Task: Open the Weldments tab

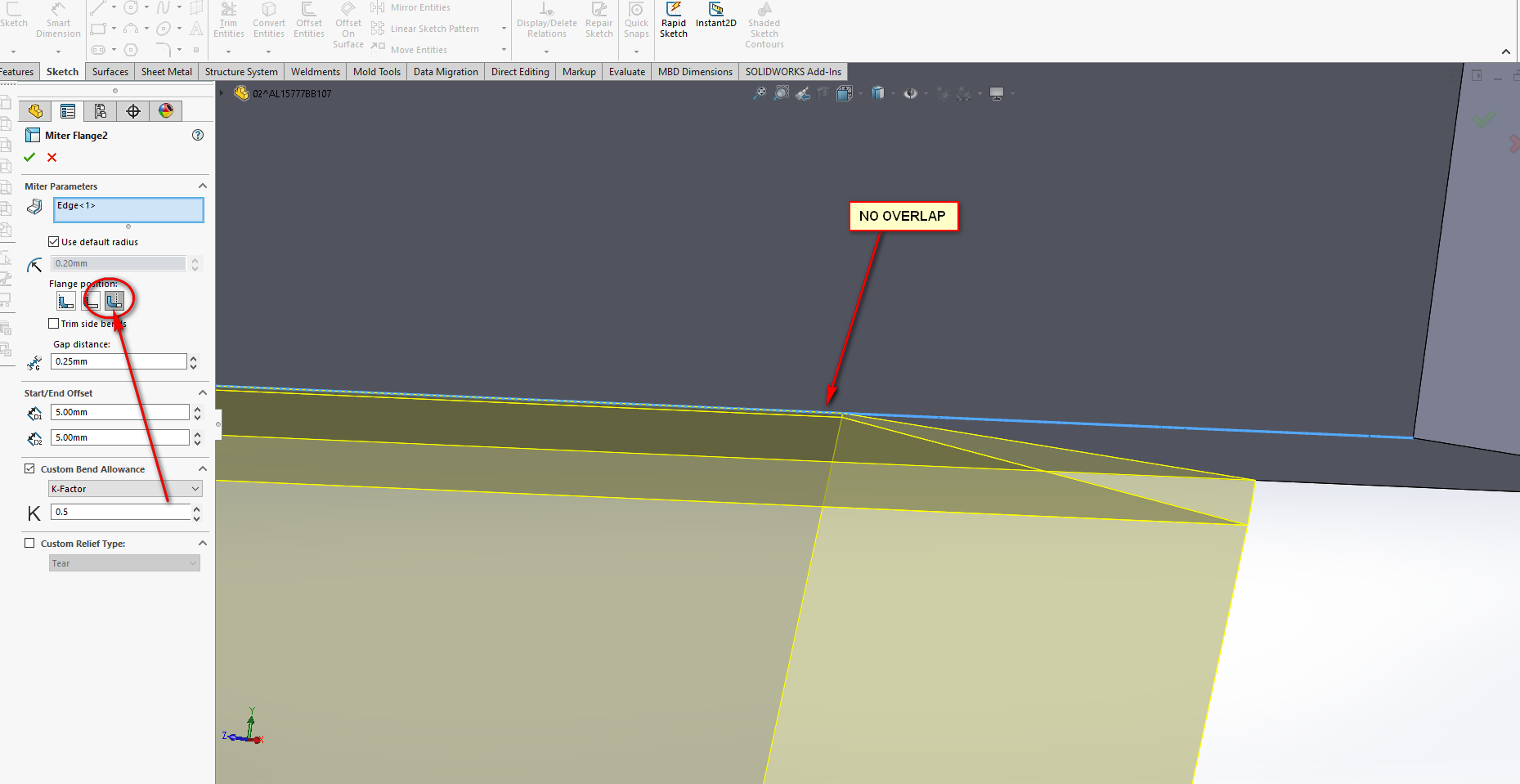Action: click(316, 72)
